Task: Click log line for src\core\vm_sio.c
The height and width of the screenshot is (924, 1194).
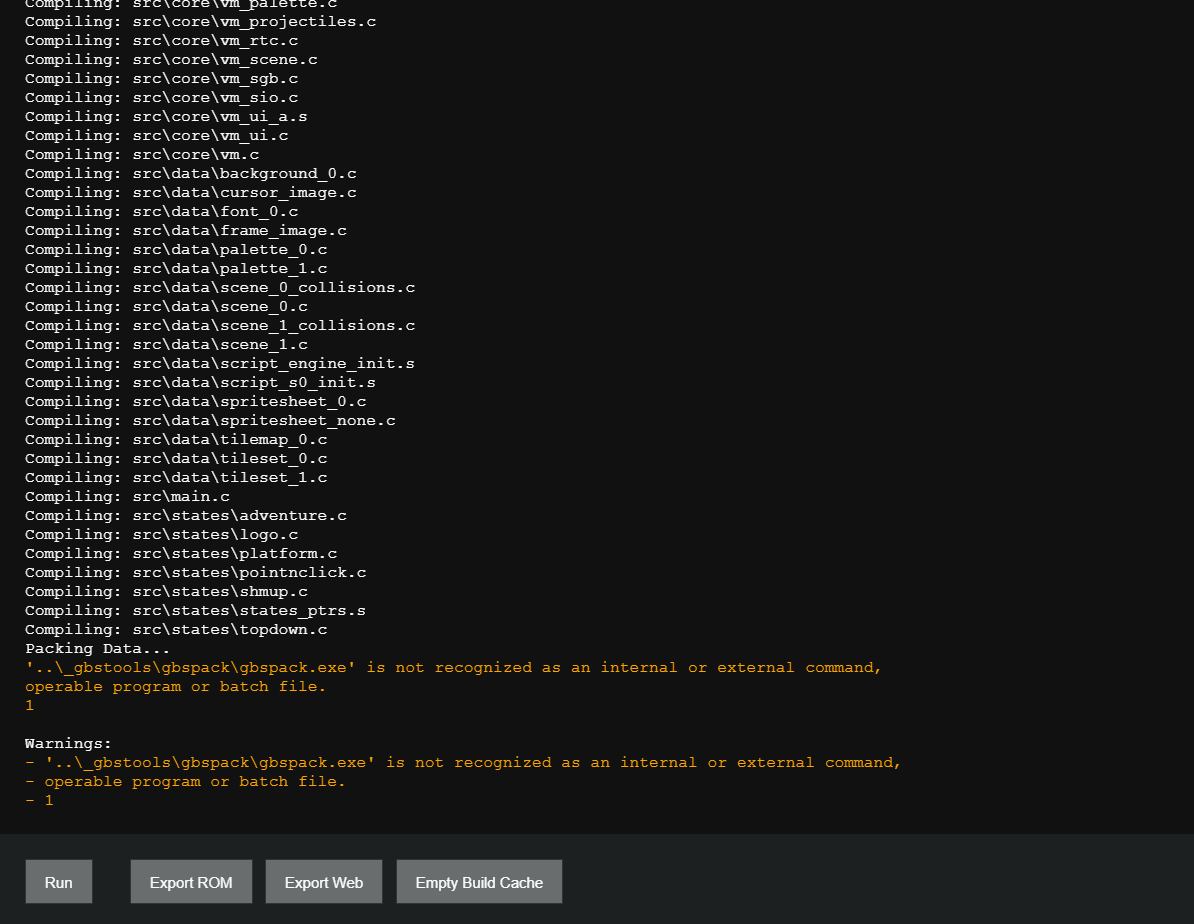Action: point(161,97)
